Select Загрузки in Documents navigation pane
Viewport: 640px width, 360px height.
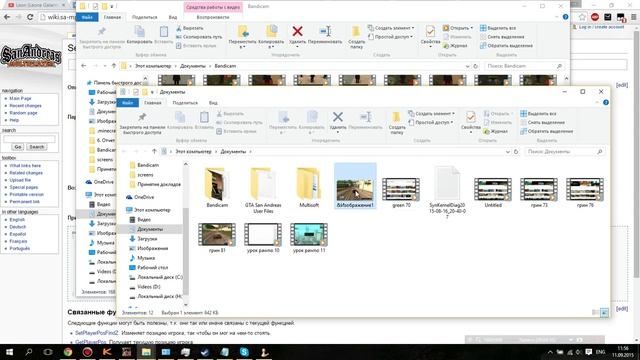click(x=147, y=239)
